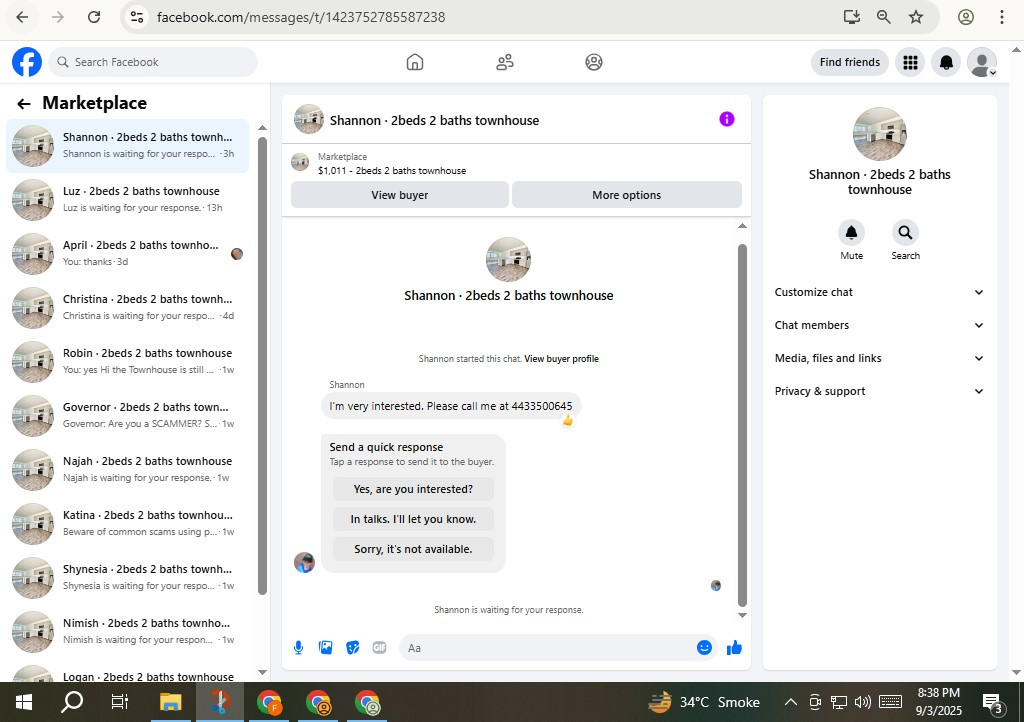Open the Home feed icon
Image resolution: width=1024 pixels, height=722 pixels.
coord(415,62)
